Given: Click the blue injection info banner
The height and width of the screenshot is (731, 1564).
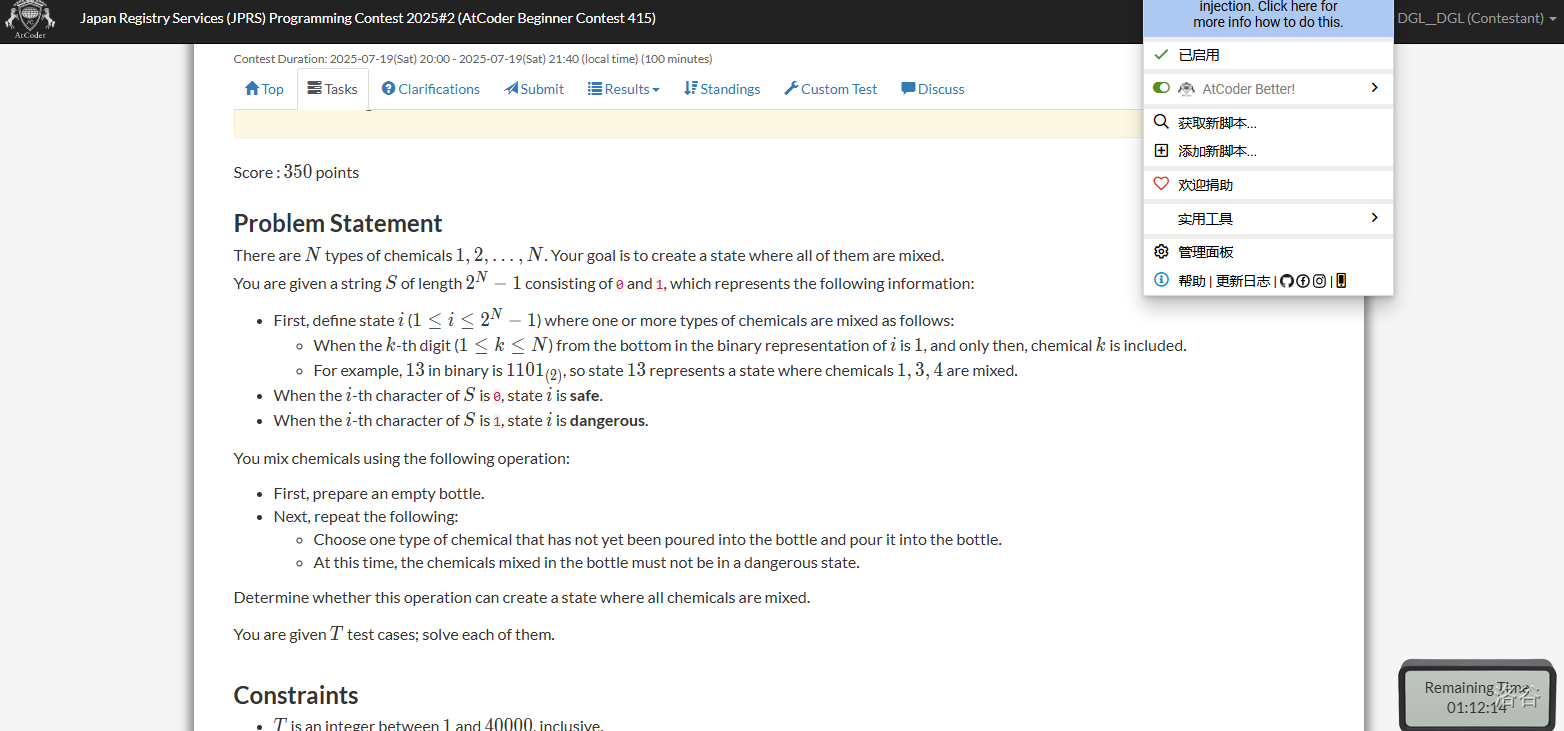Looking at the screenshot, I should coord(1267,15).
